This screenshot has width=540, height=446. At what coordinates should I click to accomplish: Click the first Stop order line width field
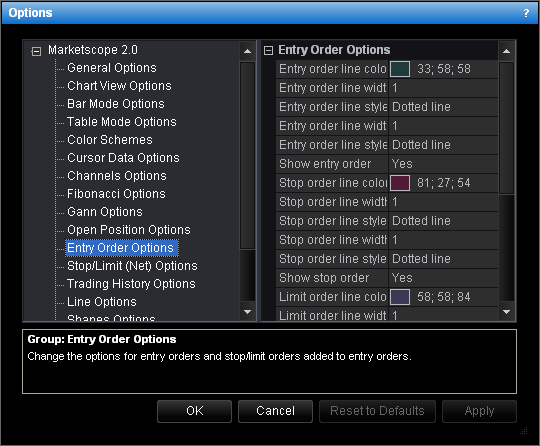(x=443, y=202)
